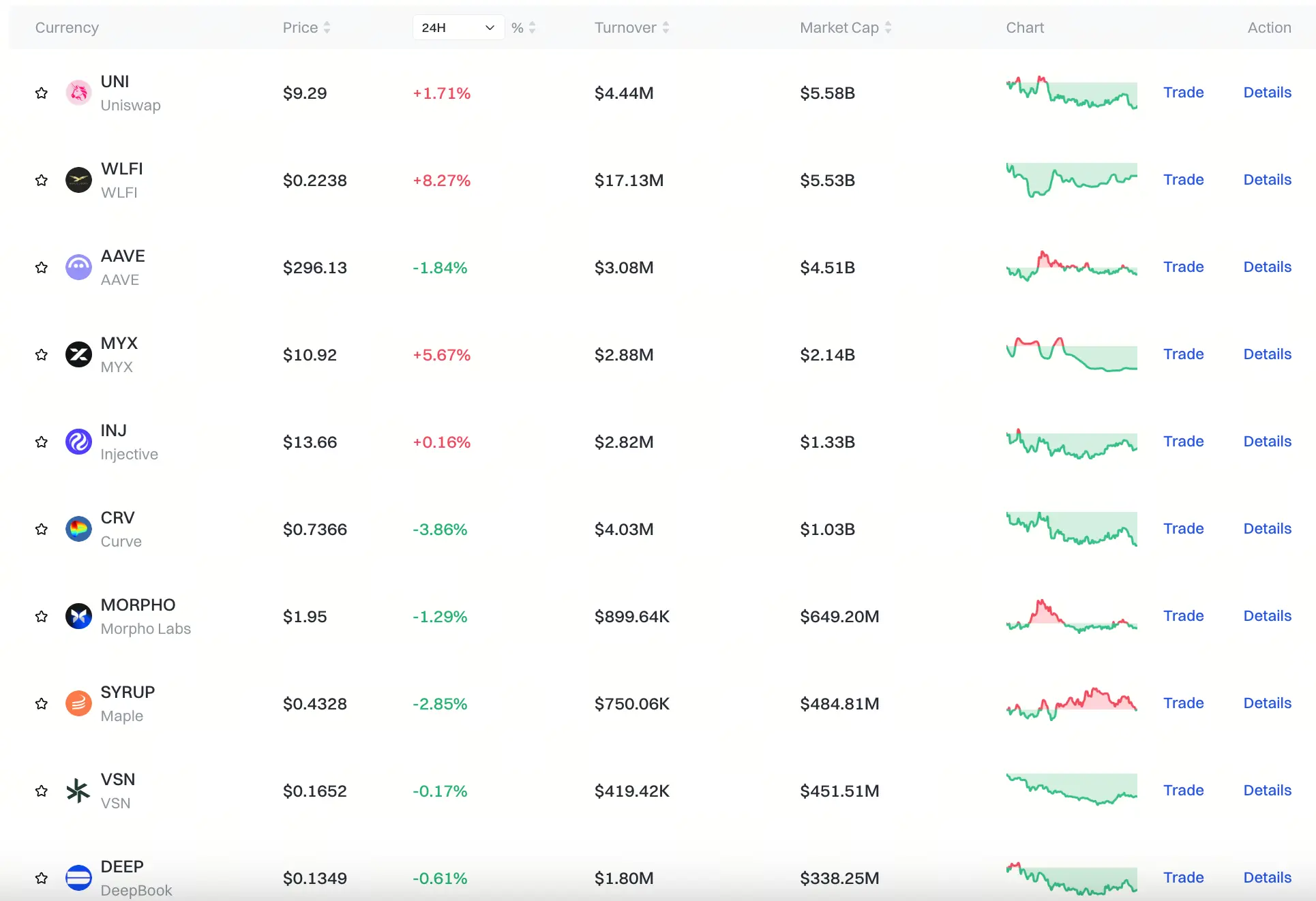This screenshot has height=901, width=1316.
Task: Star the AAVE row
Action: coord(42,267)
